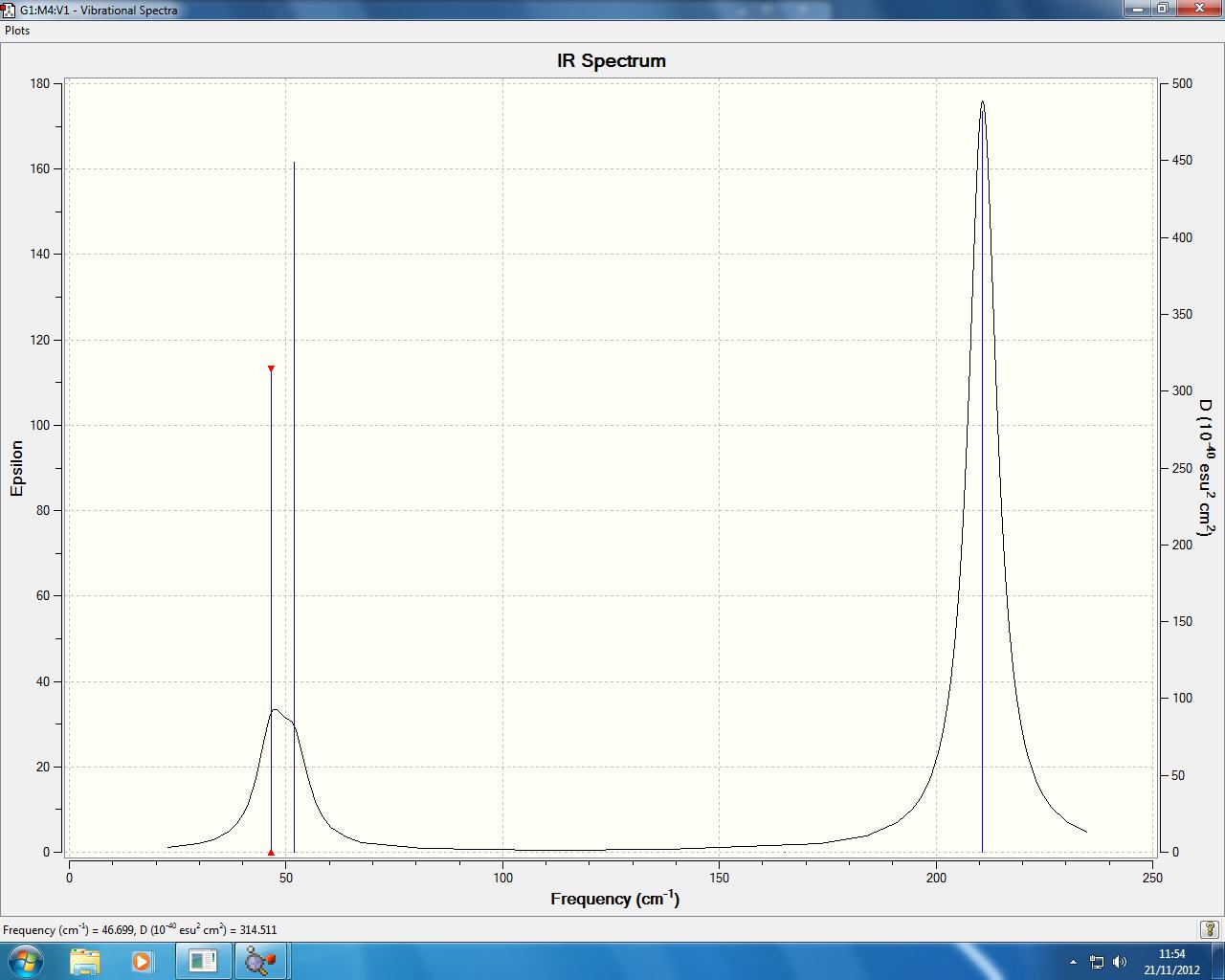The image size is (1225, 980).
Task: Click the top of the large spectrum peak
Action: (x=982, y=102)
